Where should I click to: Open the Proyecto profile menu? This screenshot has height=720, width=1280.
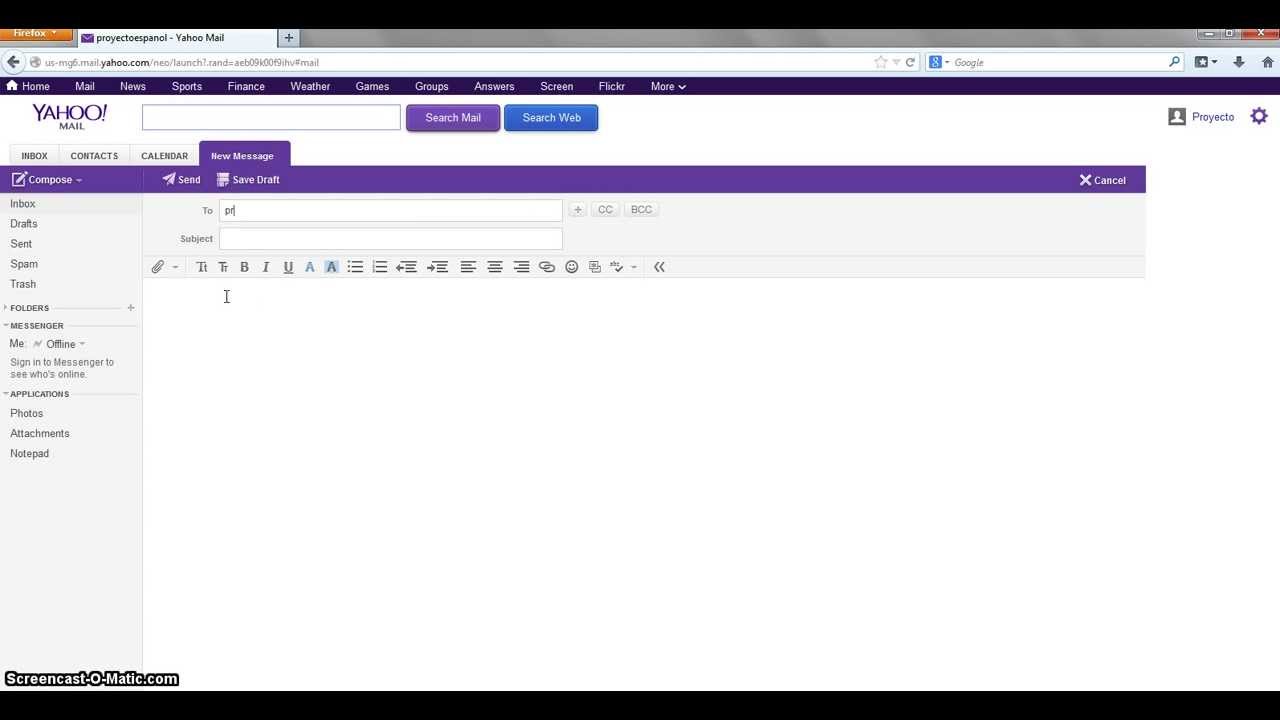tap(1202, 117)
